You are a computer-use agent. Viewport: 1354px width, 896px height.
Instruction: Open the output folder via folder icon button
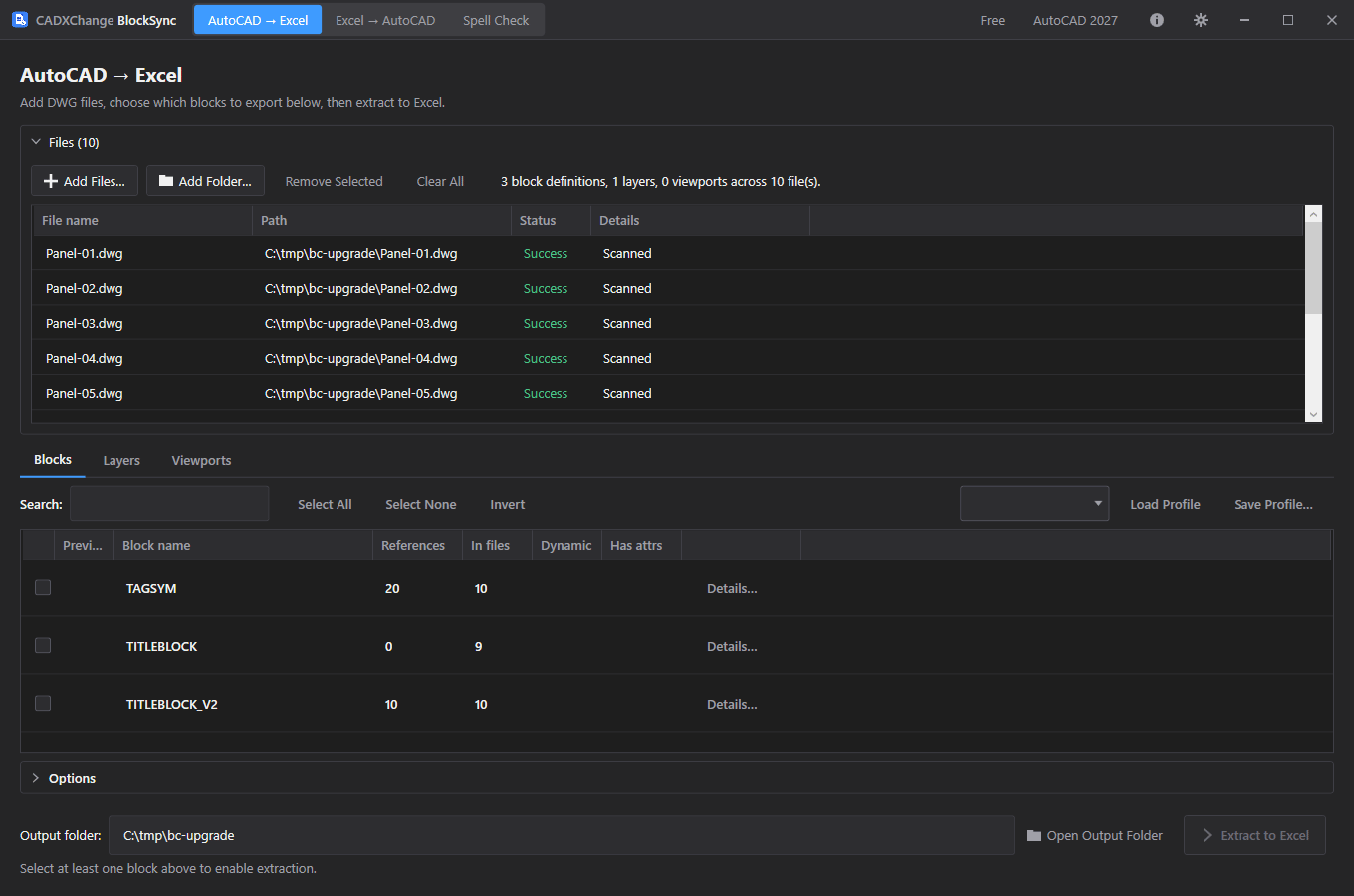[1095, 836]
